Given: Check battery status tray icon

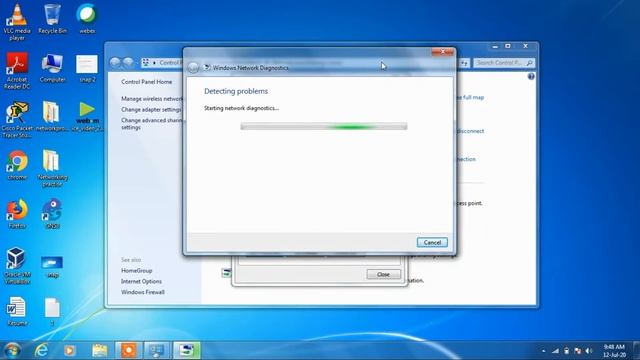Looking at the screenshot, I should click(x=567, y=351).
